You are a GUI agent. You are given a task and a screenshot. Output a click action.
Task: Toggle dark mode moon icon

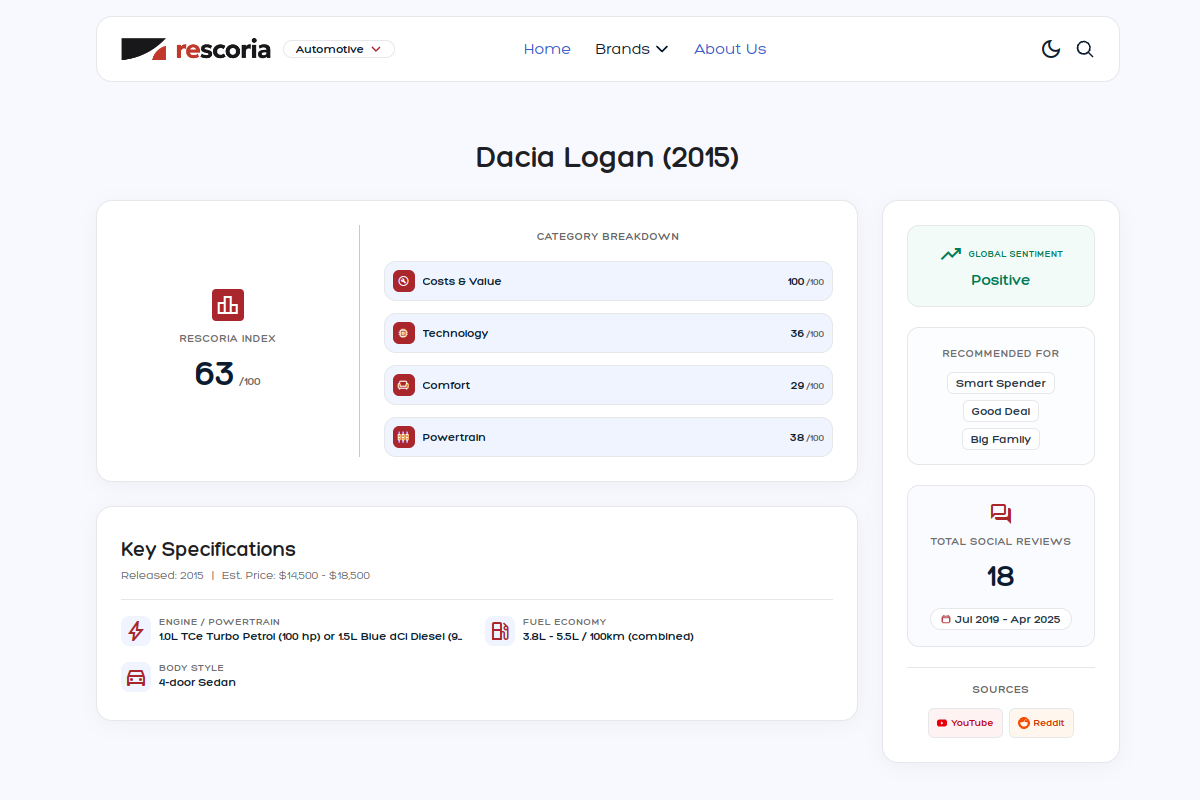1051,49
